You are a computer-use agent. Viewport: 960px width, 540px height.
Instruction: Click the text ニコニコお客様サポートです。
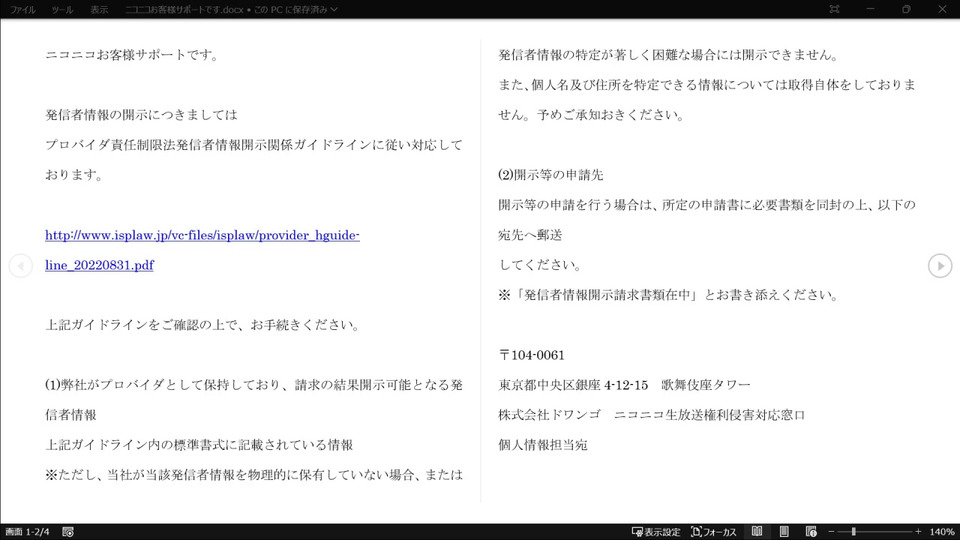(x=132, y=55)
